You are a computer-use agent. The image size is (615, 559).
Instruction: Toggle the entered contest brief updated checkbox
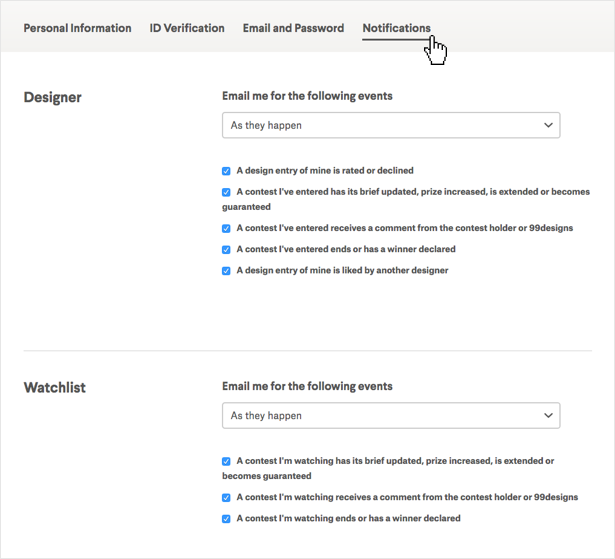tap(227, 192)
